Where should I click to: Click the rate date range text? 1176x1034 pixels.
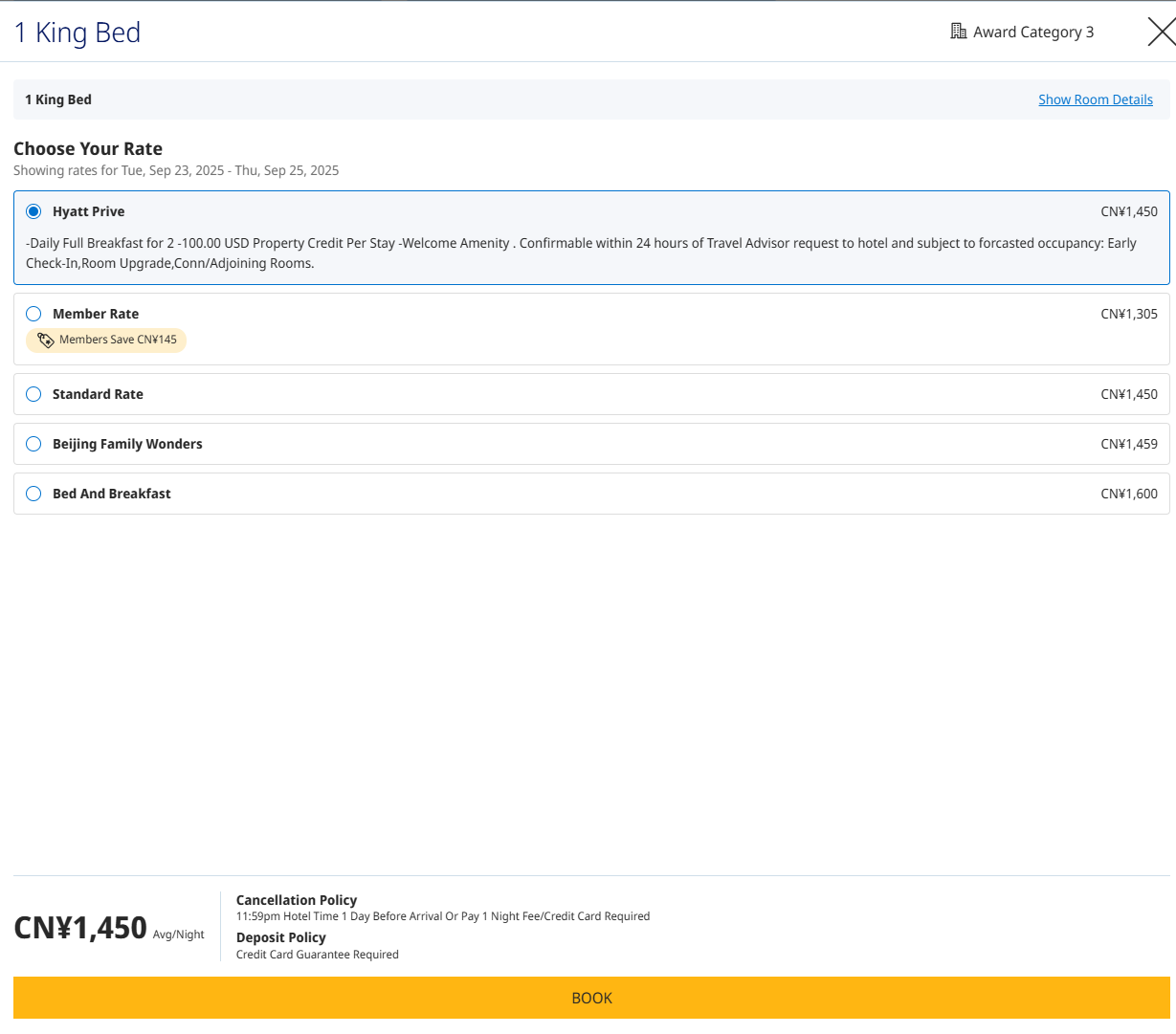[176, 170]
